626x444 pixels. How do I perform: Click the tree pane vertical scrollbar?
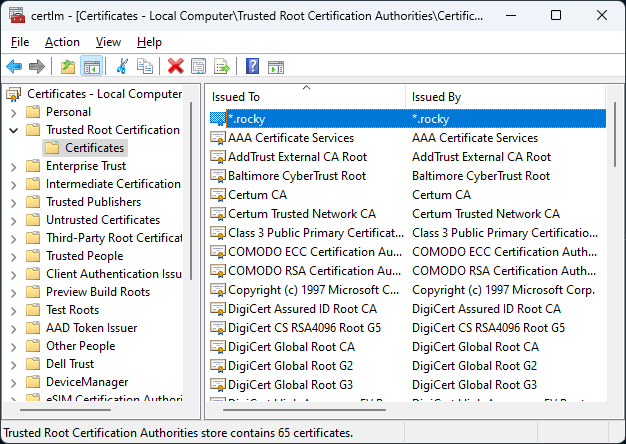click(x=191, y=191)
